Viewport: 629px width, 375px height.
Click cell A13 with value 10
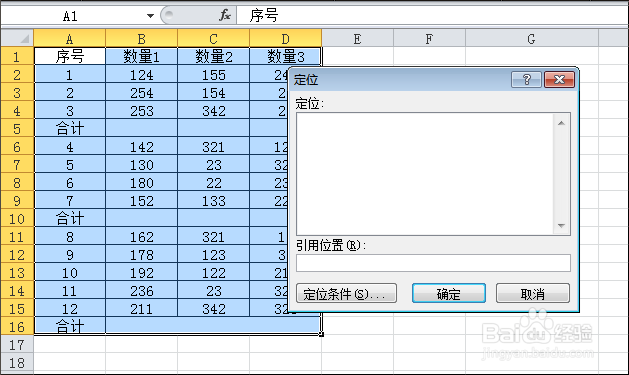coord(70,273)
